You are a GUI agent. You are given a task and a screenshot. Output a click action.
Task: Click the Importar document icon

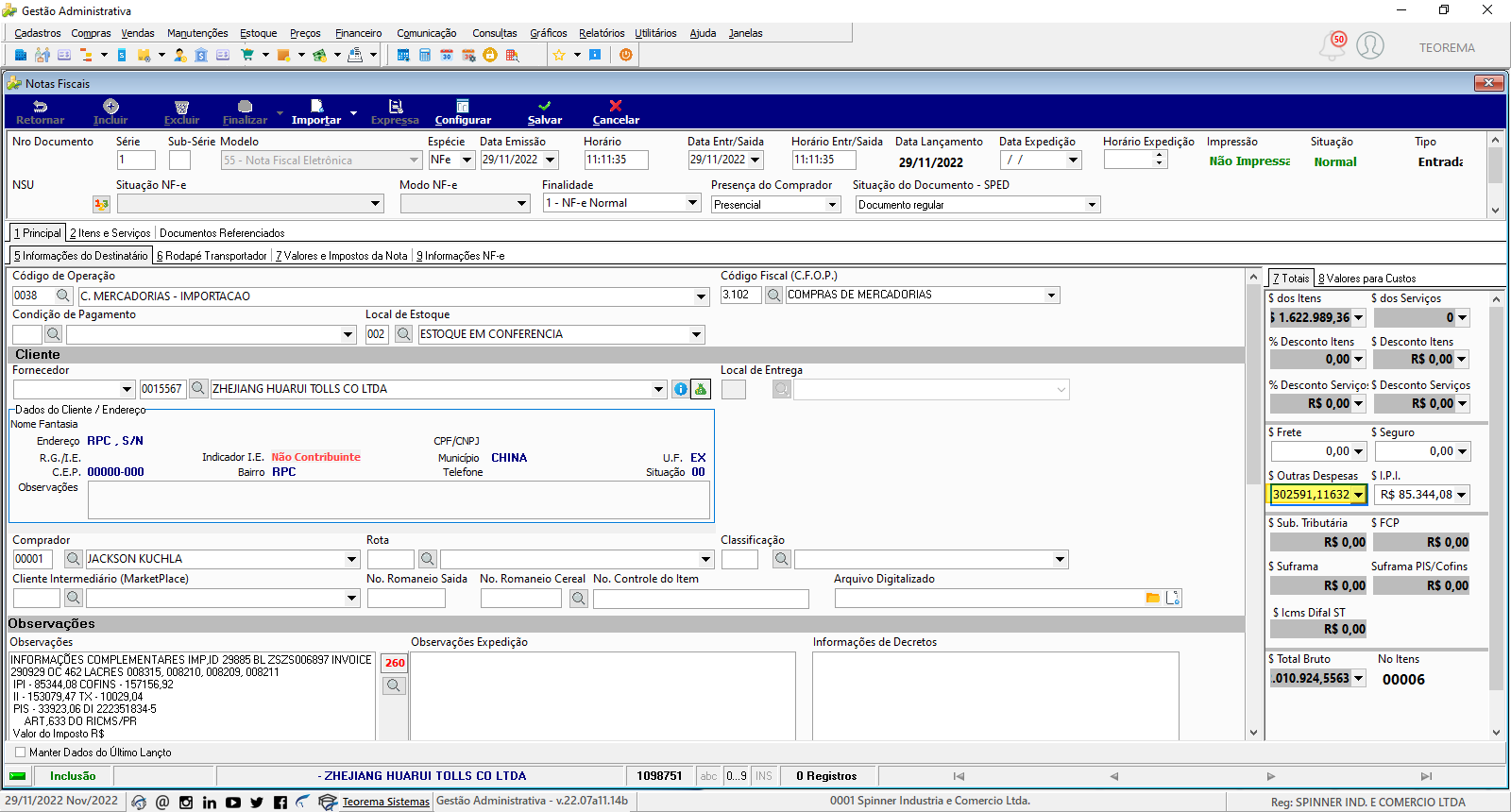click(316, 106)
